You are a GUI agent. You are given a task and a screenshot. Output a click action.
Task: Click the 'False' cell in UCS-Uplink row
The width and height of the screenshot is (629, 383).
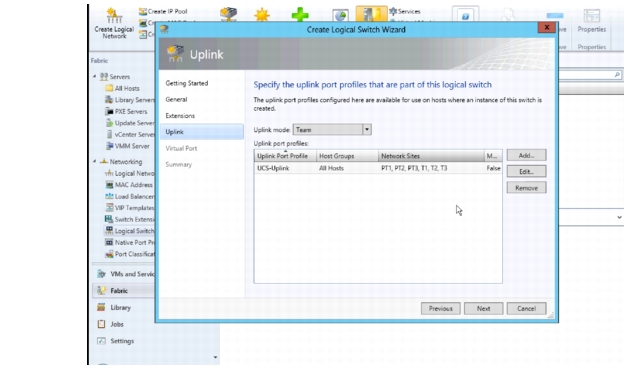[493, 168]
